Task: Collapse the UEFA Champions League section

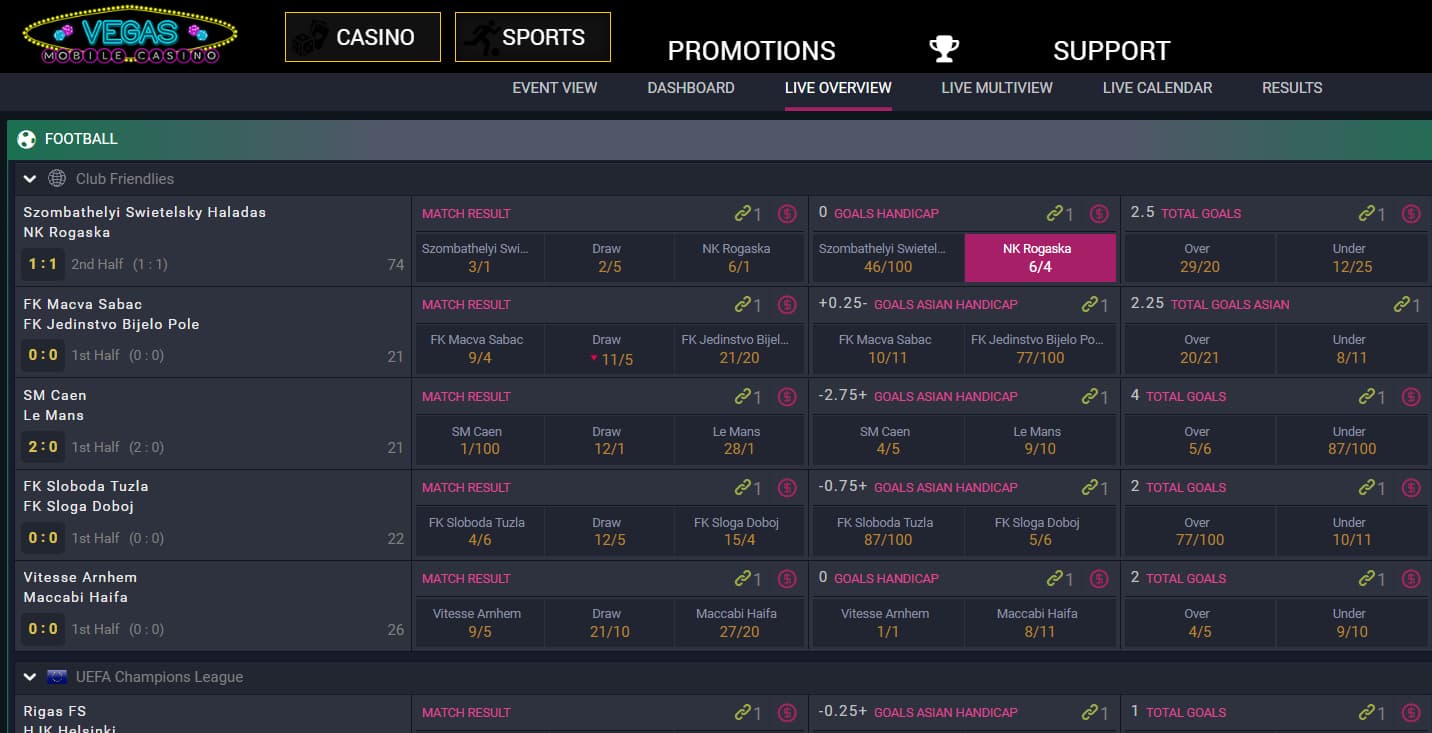Action: point(30,677)
